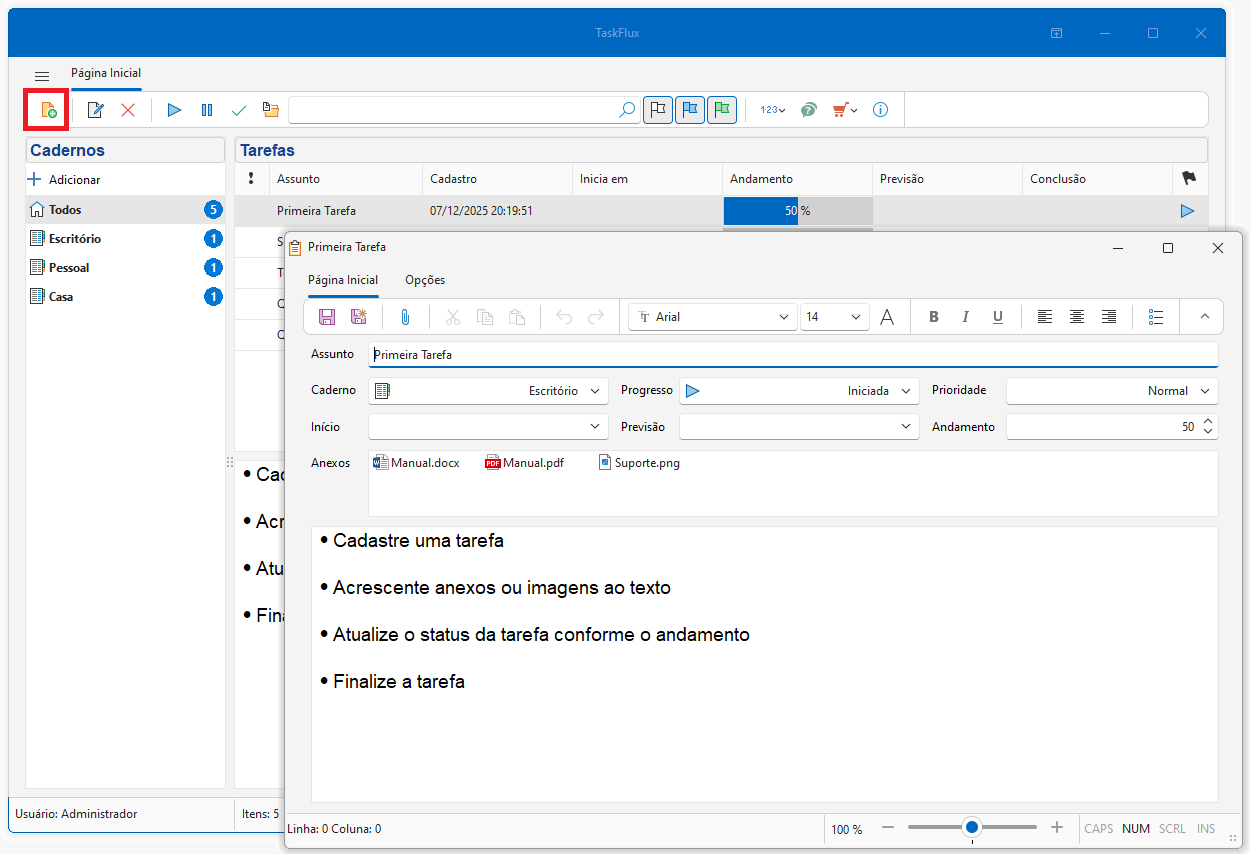The width and height of the screenshot is (1251, 854).
Task: Save the task with the floppy disk icon
Action: (327, 317)
